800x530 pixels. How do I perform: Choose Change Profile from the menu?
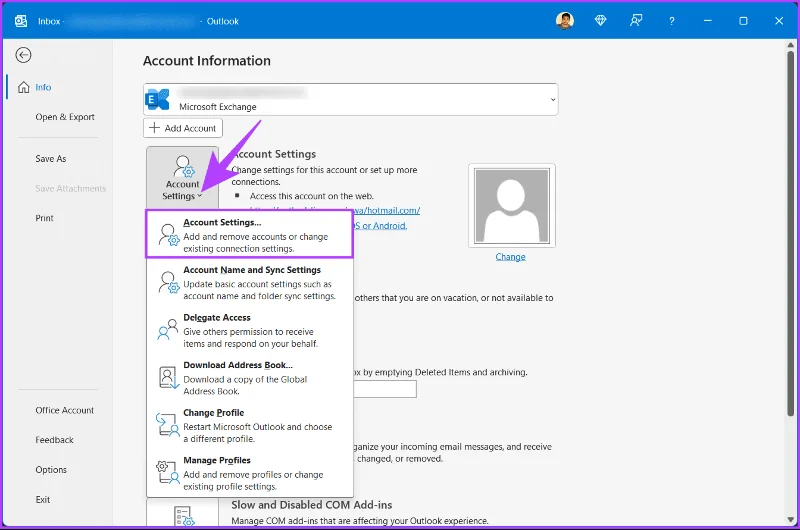249,425
